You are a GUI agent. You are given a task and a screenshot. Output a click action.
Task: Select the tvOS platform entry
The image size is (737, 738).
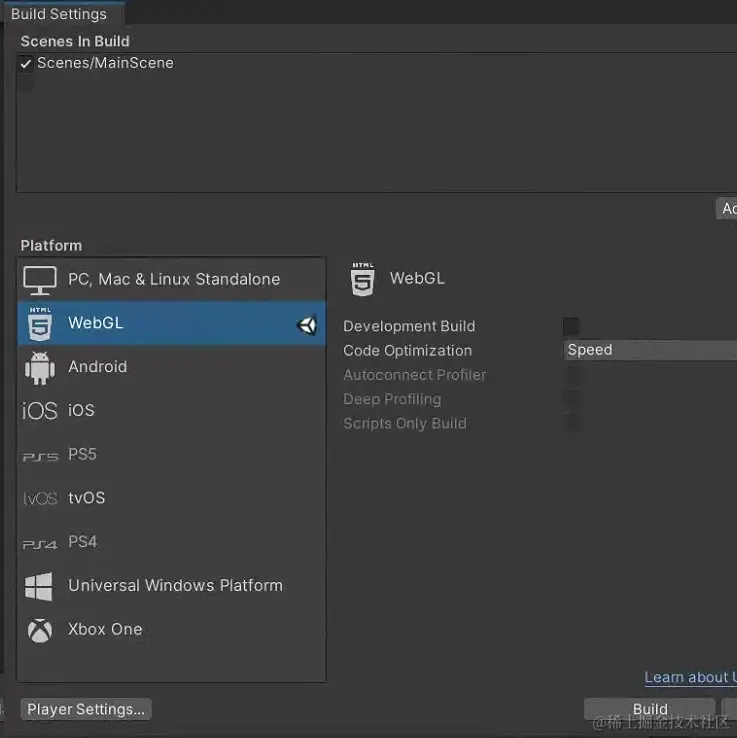pos(171,498)
